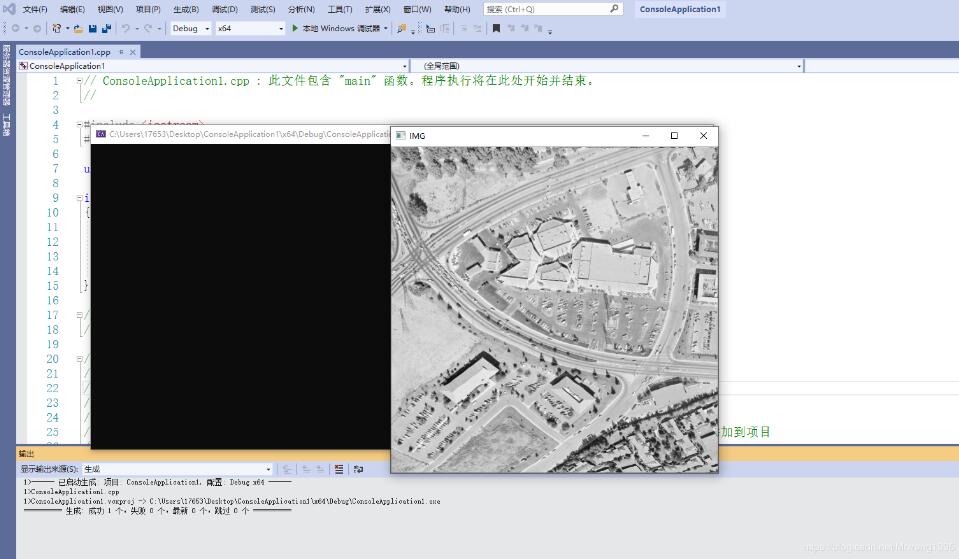Click the 输出 panel title
The width and height of the screenshot is (959, 559).
[x=26, y=453]
